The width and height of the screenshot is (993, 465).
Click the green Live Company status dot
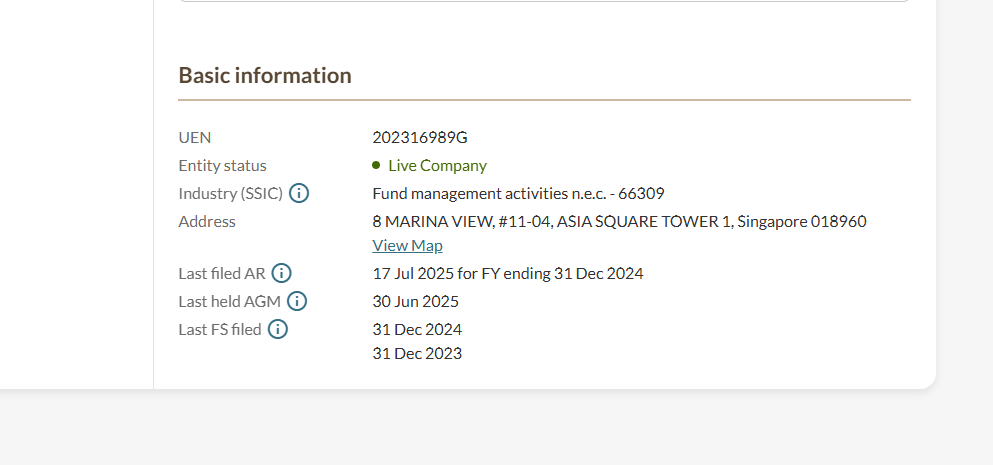point(376,165)
